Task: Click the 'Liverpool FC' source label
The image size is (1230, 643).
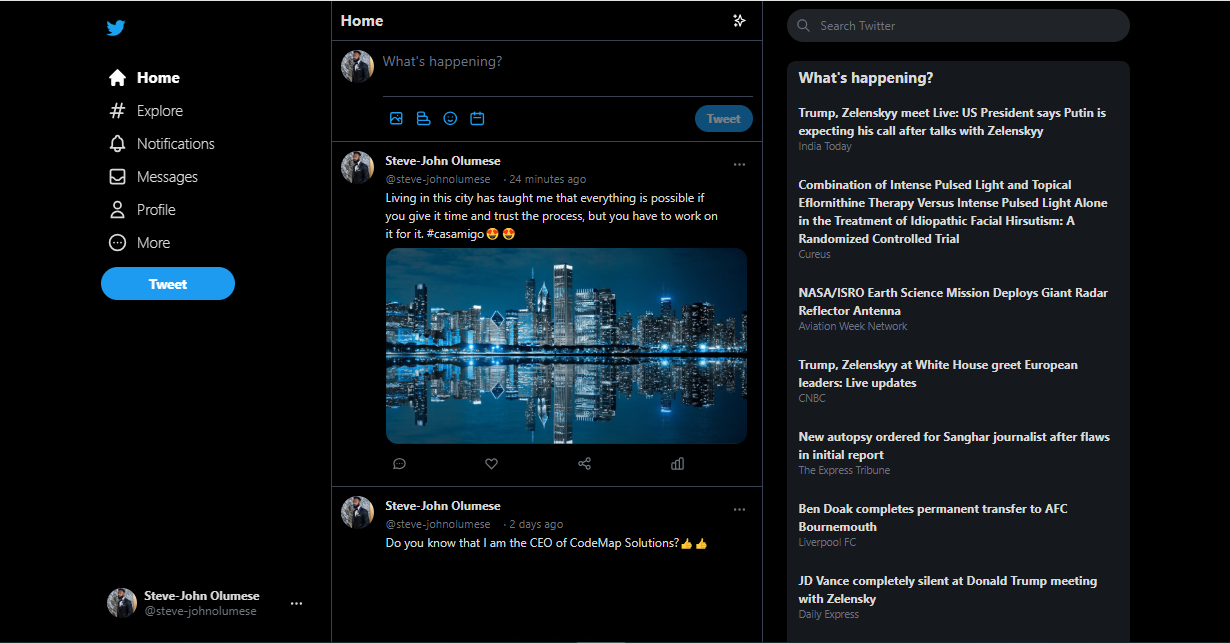Action: [x=827, y=542]
